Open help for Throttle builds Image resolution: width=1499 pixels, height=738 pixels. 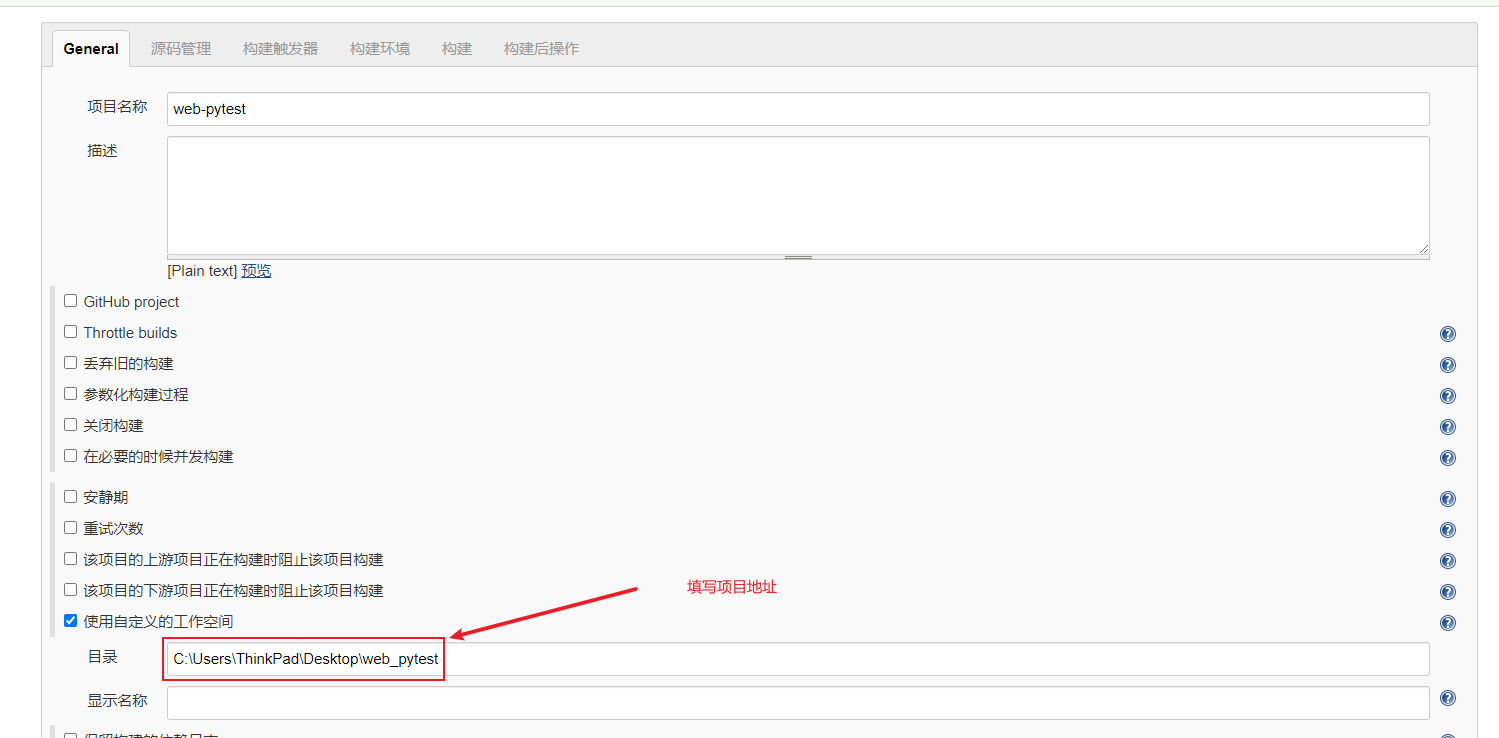point(1447,334)
